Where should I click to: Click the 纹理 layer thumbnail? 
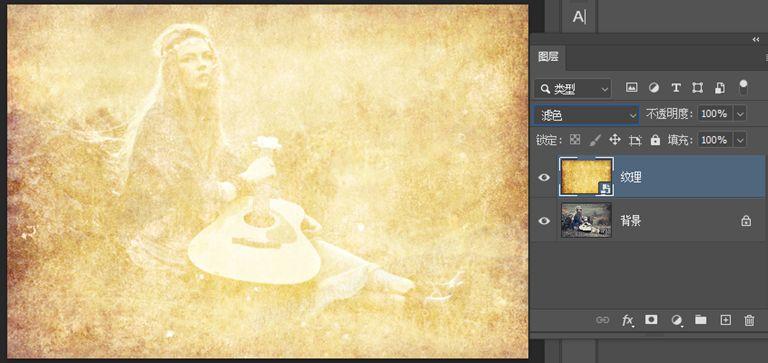[x=586, y=177]
